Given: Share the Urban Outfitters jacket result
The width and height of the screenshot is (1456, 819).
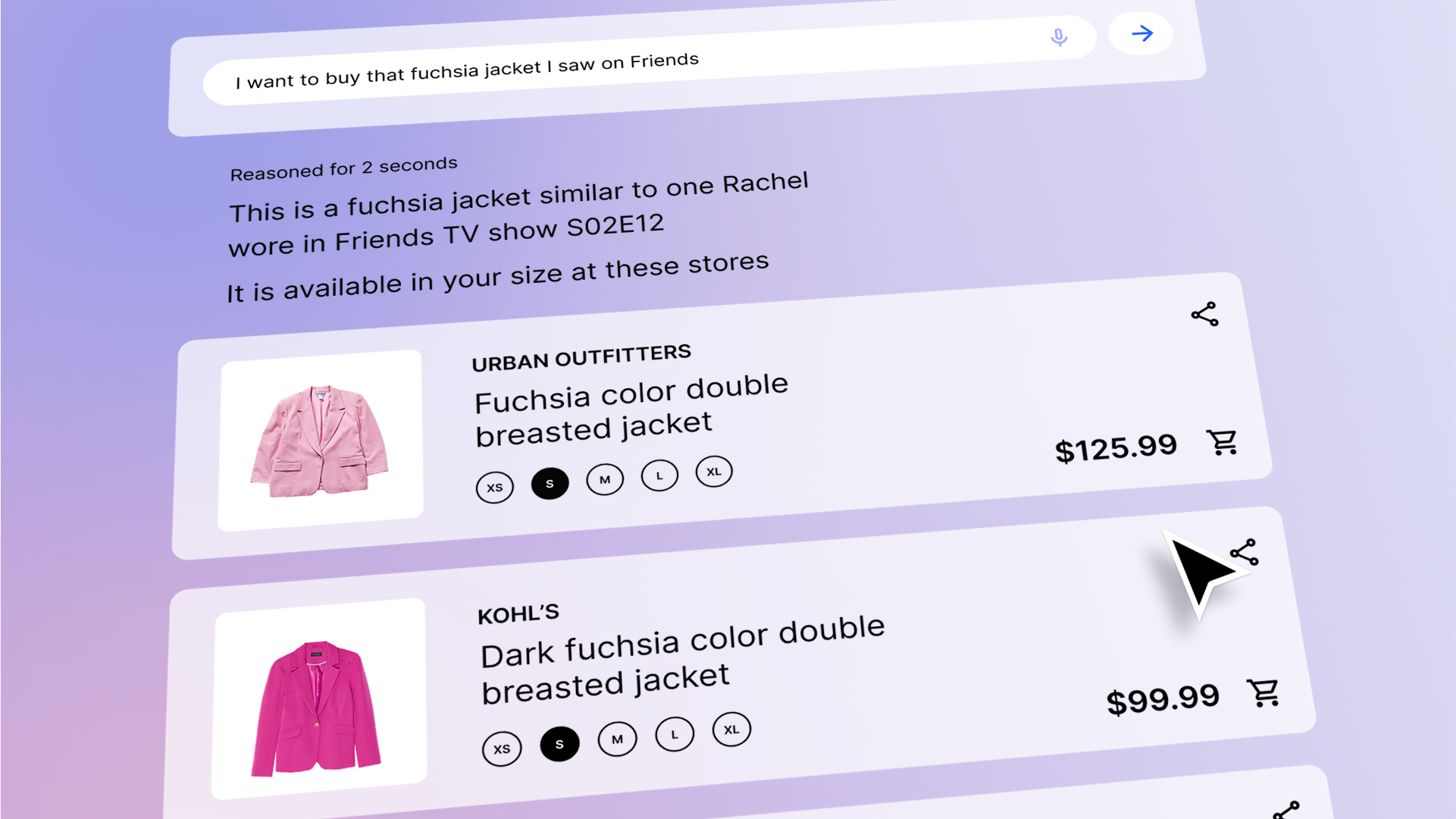Looking at the screenshot, I should [x=1204, y=314].
